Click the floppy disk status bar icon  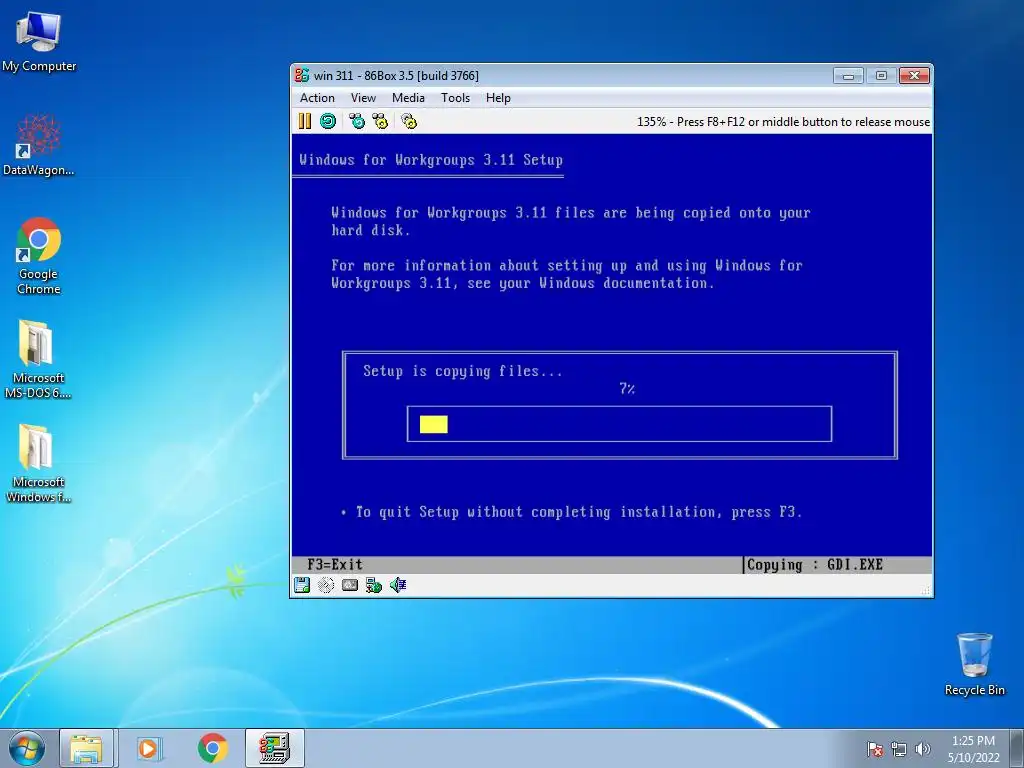[302, 585]
